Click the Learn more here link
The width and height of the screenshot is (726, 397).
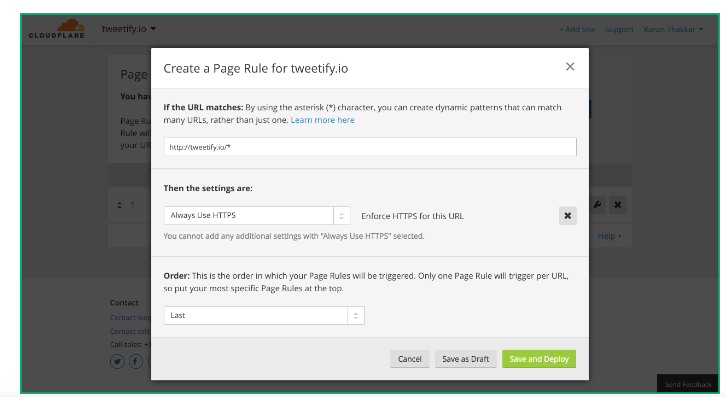click(x=322, y=120)
